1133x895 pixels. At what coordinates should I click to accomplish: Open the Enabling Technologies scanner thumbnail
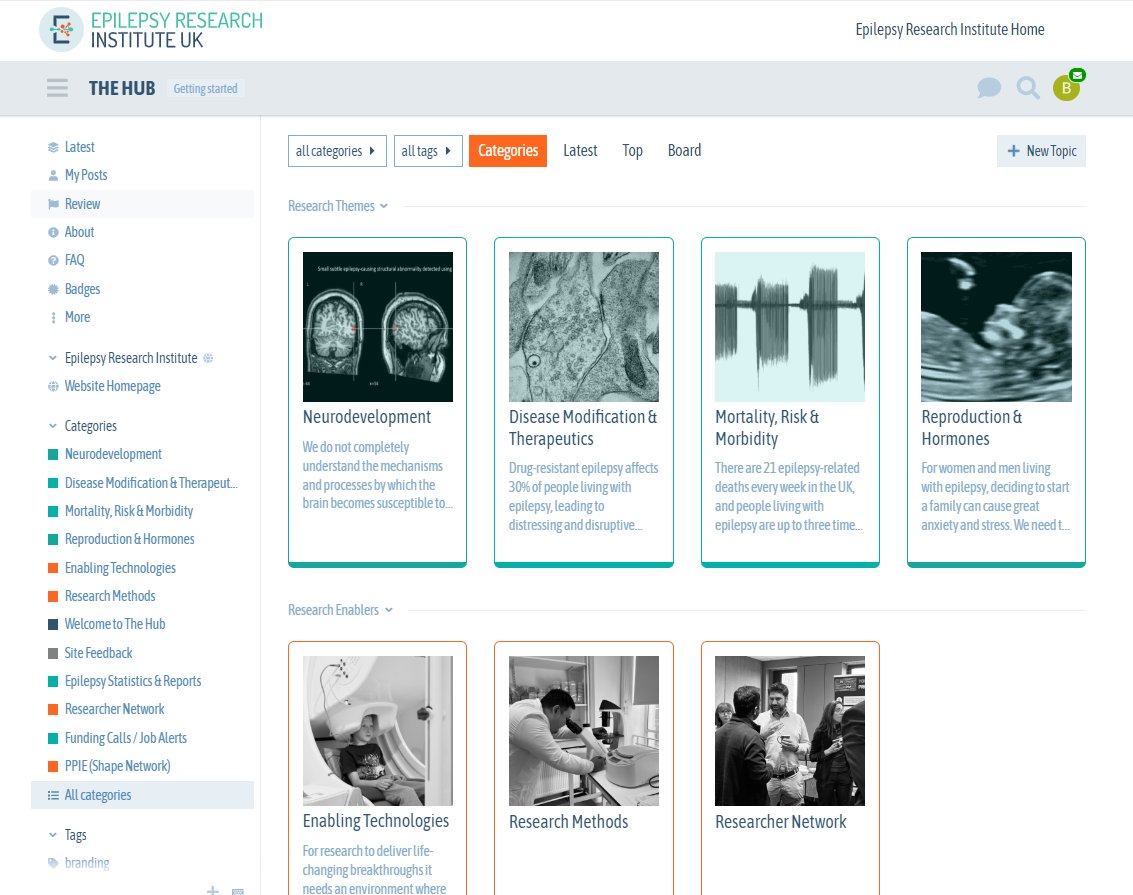pyautogui.click(x=377, y=731)
